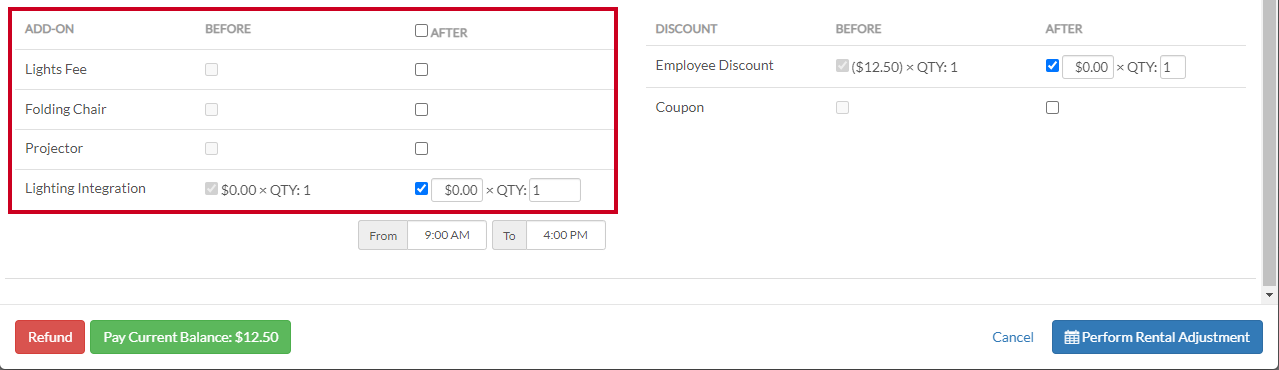The image size is (1279, 370).
Task: Change the From time 9:00 AM
Action: tap(447, 235)
